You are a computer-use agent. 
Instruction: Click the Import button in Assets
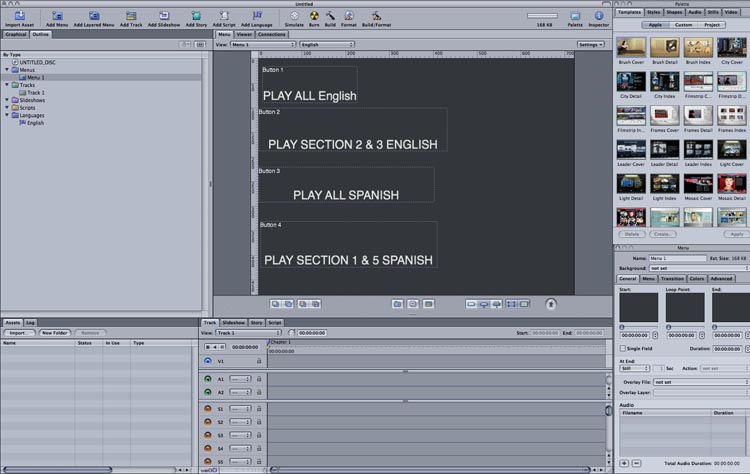pyautogui.click(x=18, y=333)
